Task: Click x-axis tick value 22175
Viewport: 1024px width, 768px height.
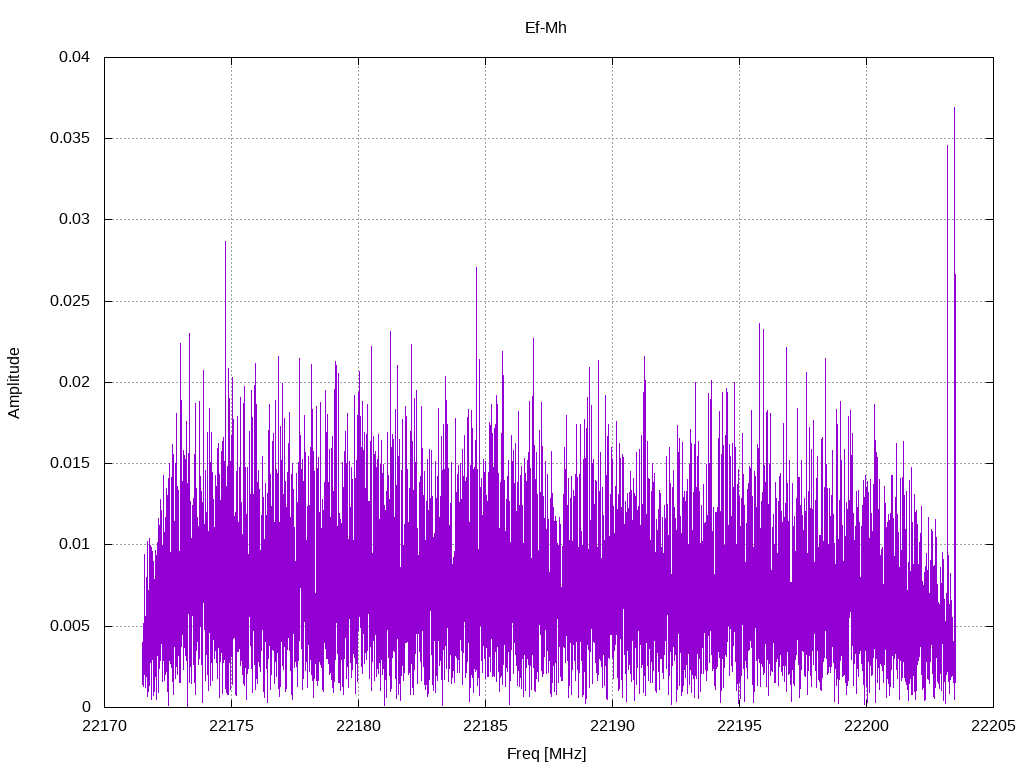Action: click(231, 726)
